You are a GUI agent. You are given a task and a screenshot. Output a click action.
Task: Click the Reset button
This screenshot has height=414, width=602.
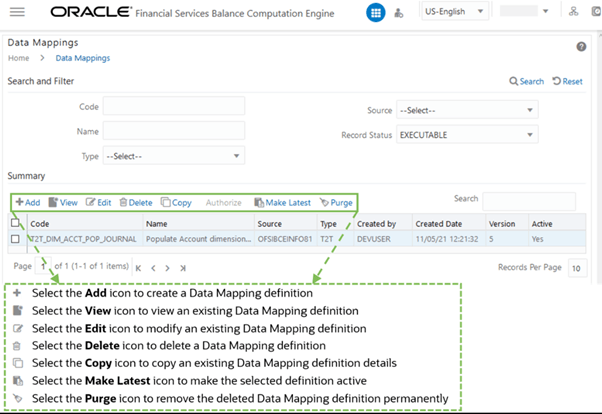[x=567, y=81]
